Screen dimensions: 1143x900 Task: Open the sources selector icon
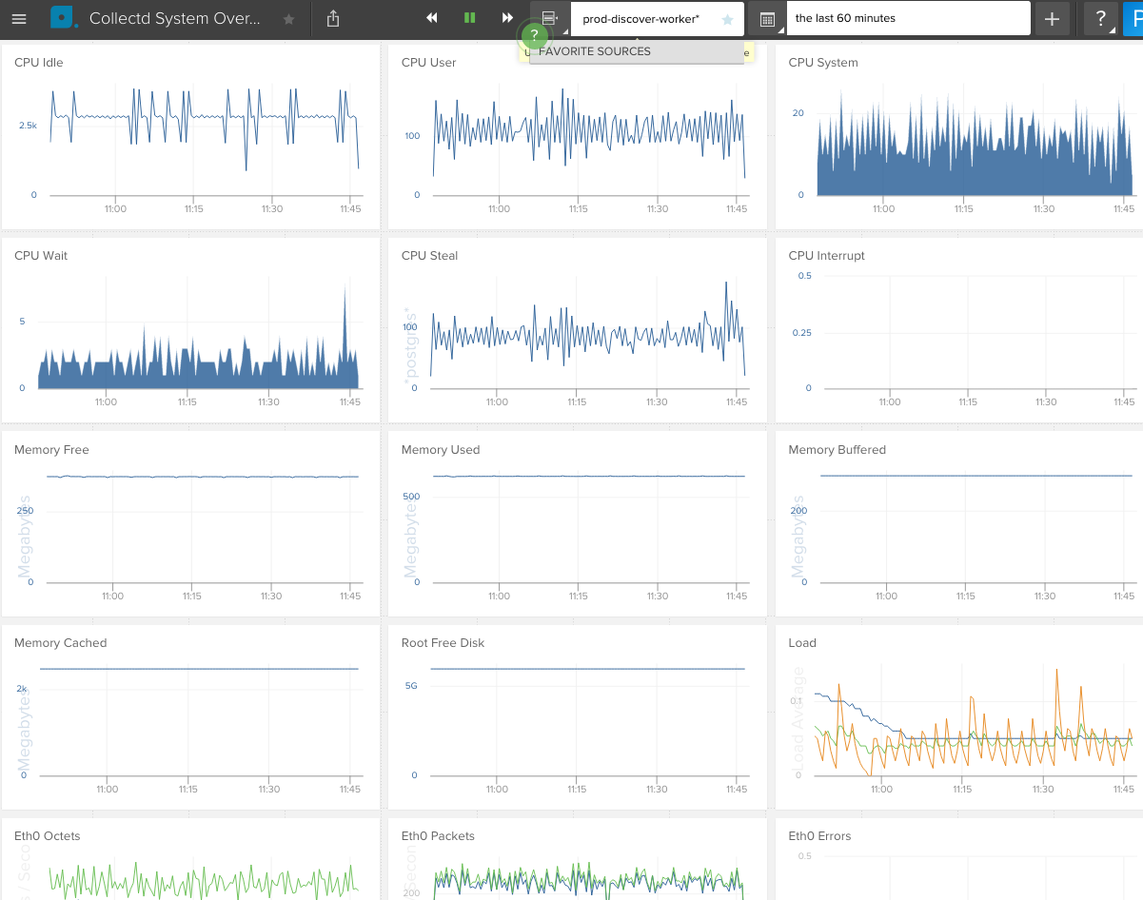click(x=549, y=18)
